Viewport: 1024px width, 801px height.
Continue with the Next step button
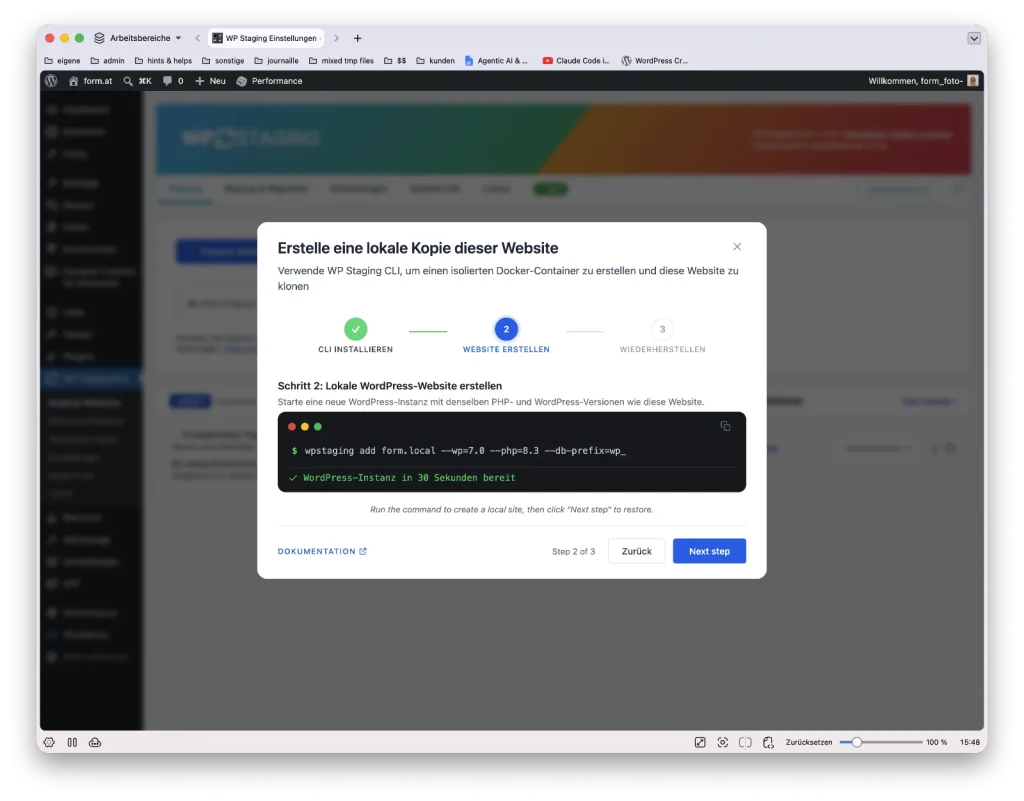tap(709, 551)
